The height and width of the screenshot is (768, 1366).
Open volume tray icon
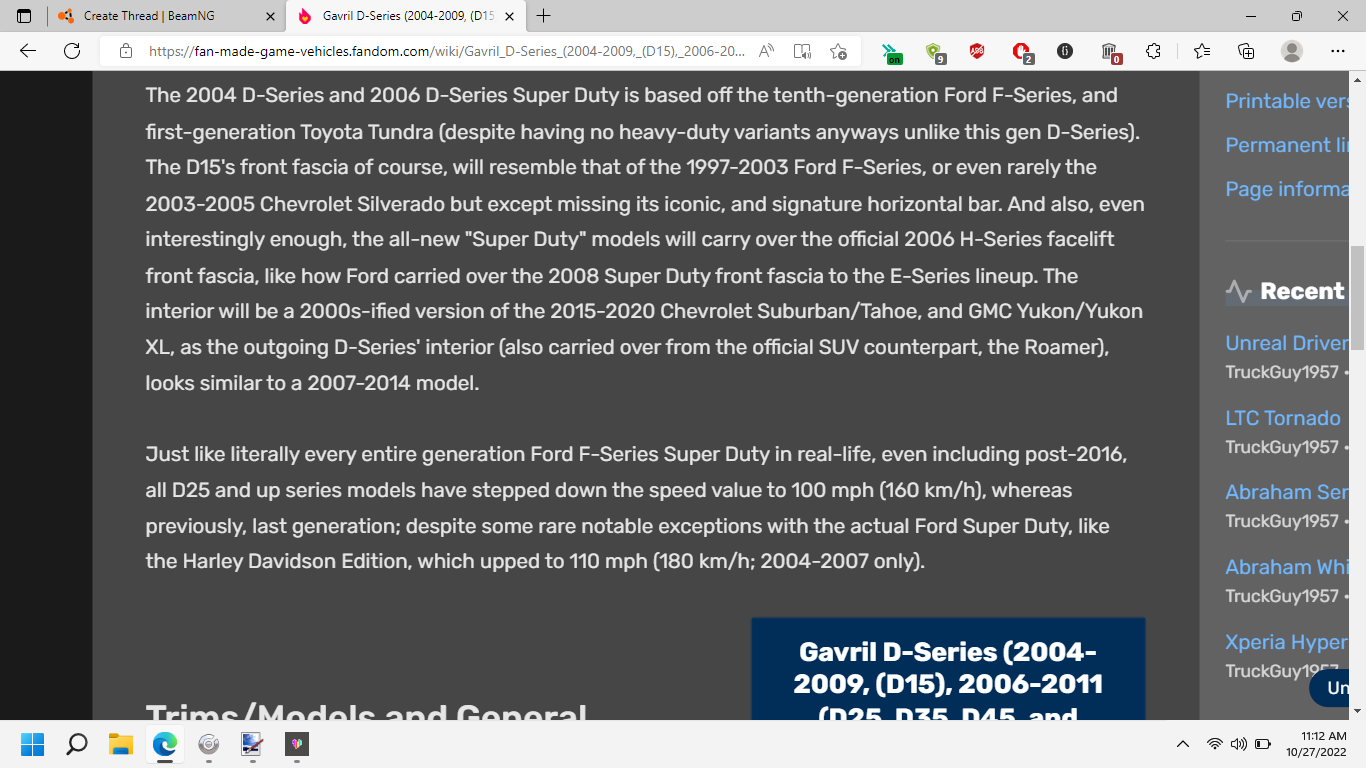click(x=1239, y=744)
